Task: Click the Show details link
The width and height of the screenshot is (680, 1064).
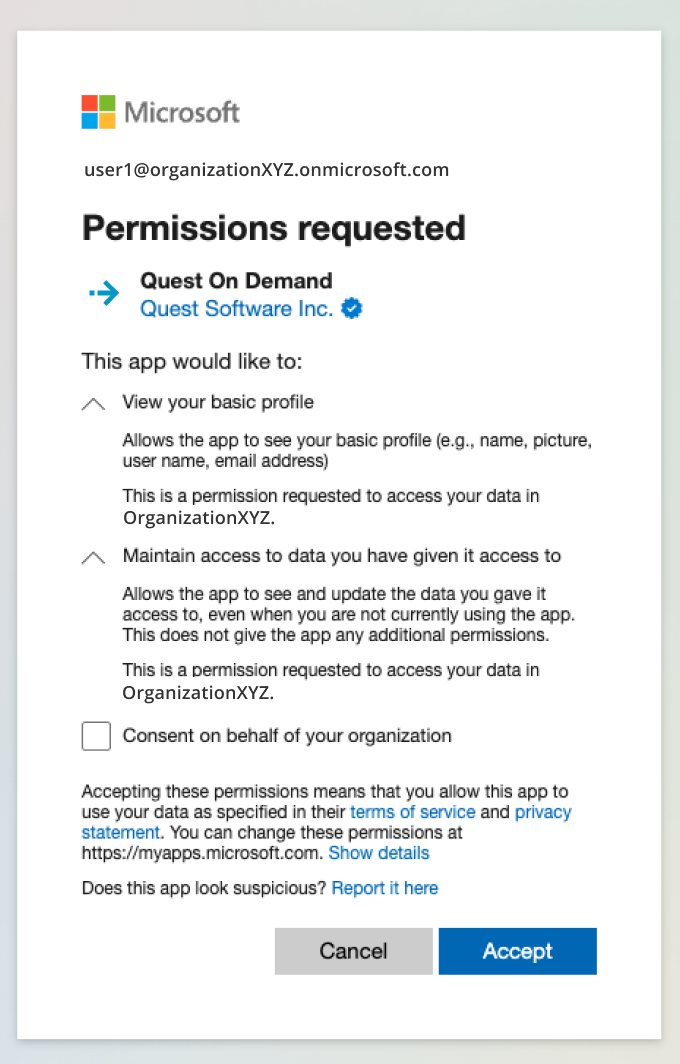Action: point(378,853)
